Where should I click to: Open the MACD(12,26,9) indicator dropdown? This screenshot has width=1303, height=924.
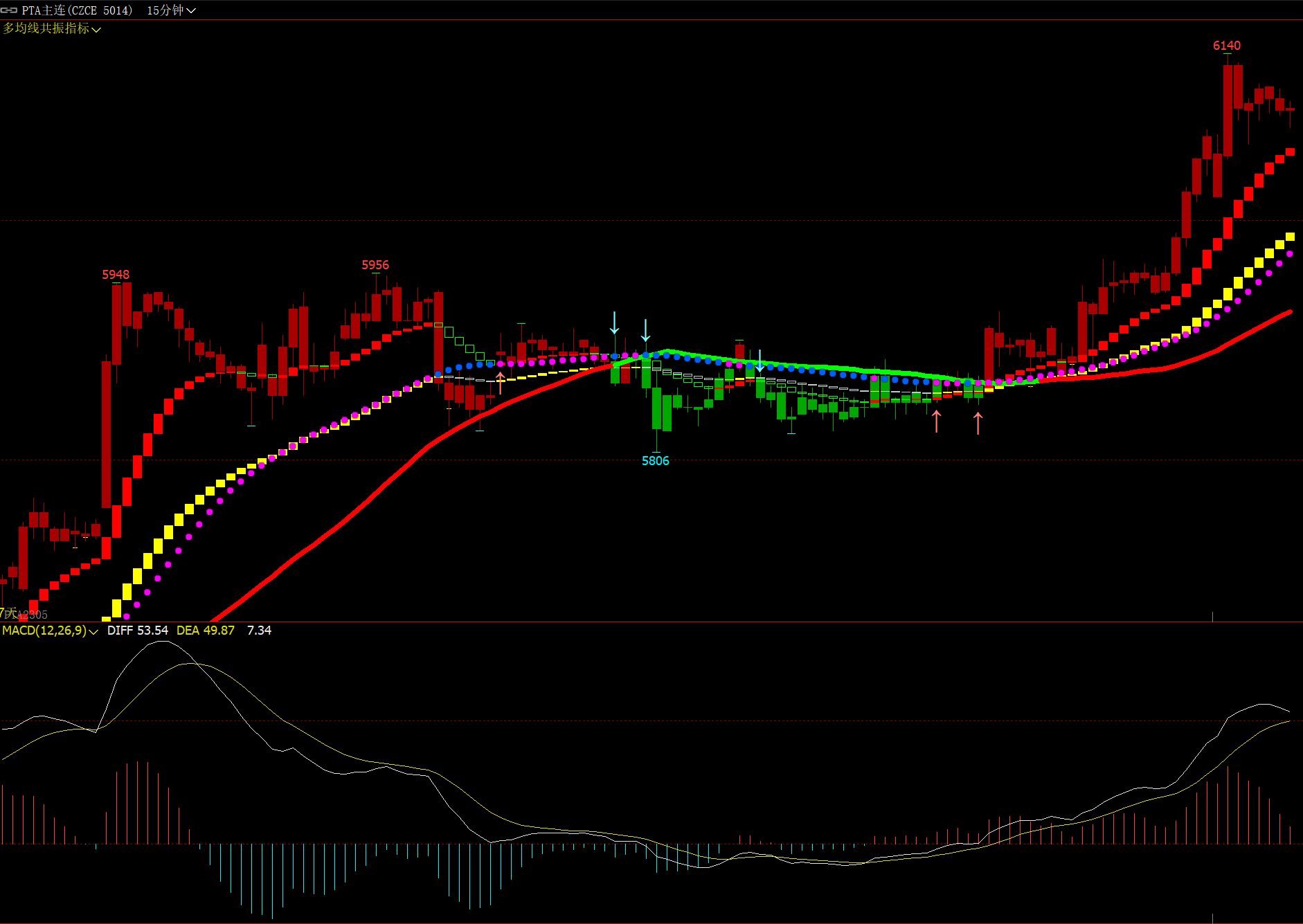click(x=50, y=631)
